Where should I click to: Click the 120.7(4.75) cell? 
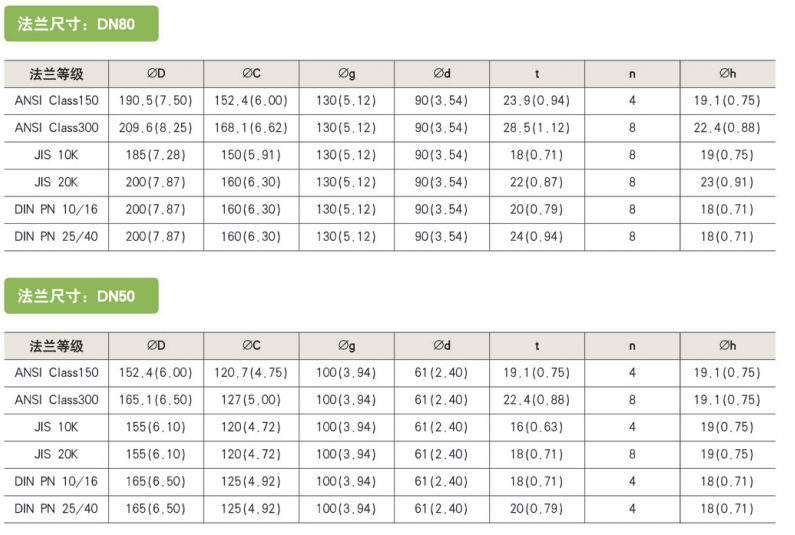[x=251, y=373]
